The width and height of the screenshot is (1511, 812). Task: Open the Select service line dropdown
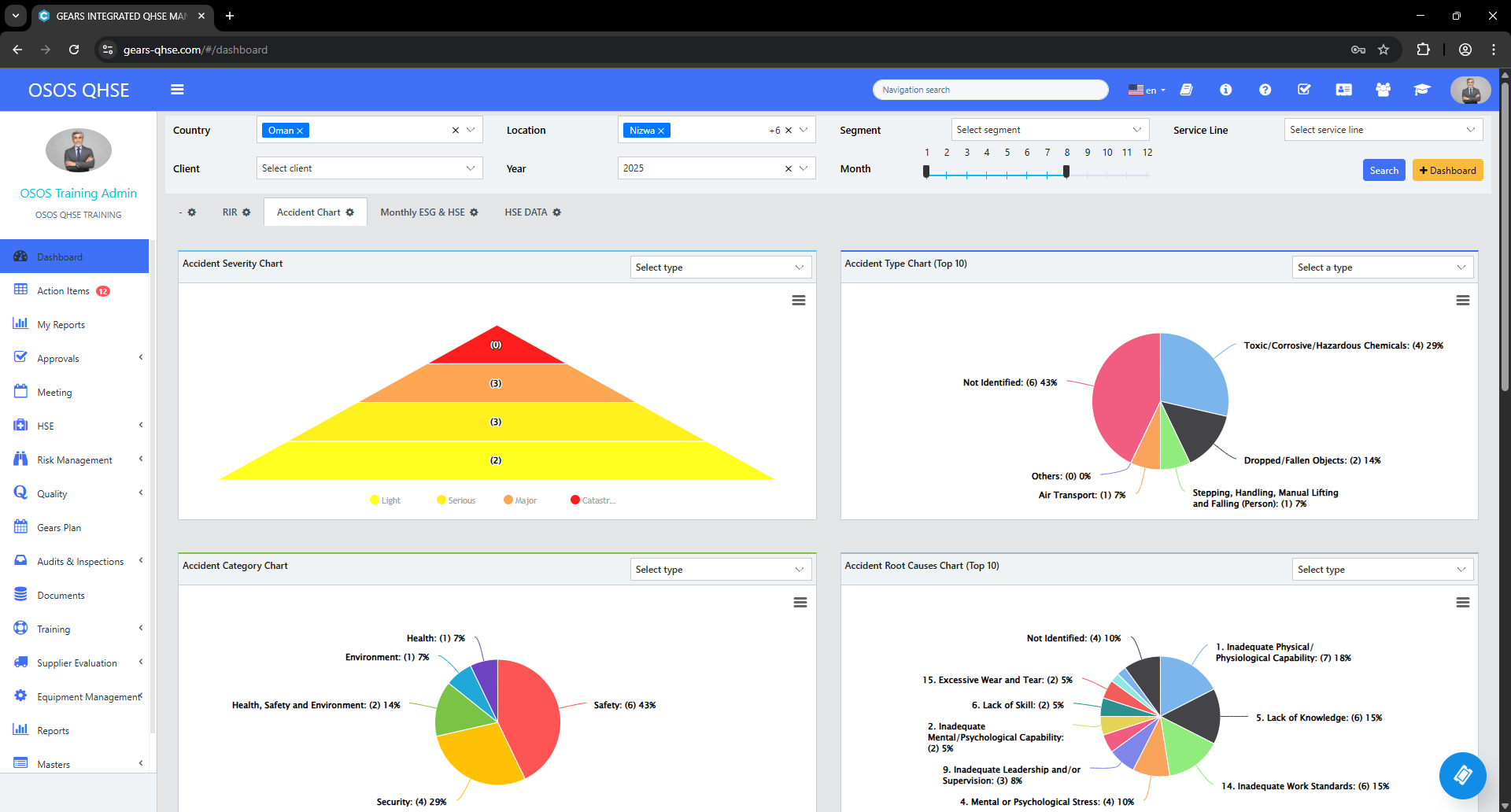[1383, 129]
